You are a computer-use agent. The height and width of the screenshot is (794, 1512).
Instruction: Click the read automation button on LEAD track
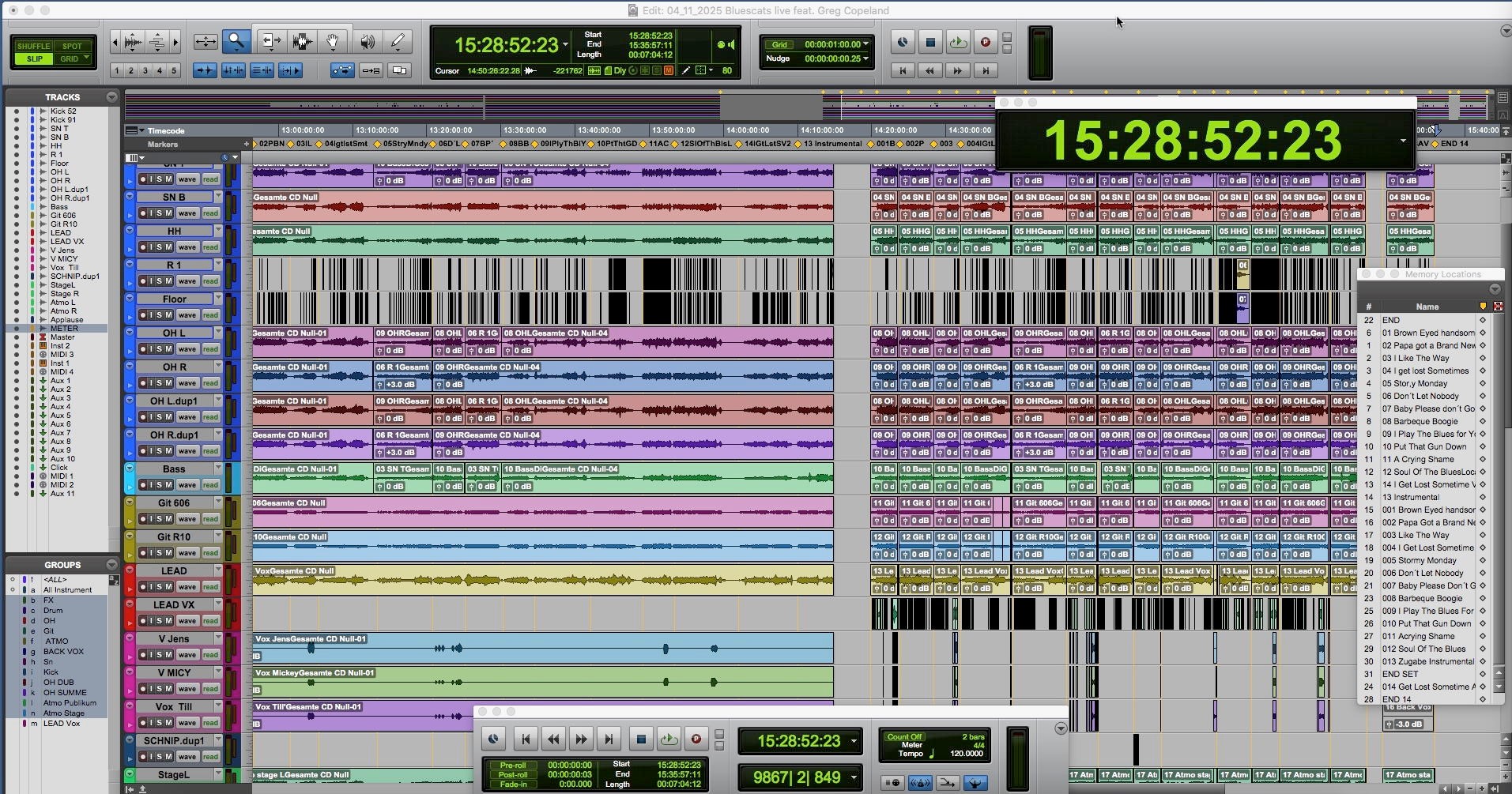pyautogui.click(x=210, y=587)
